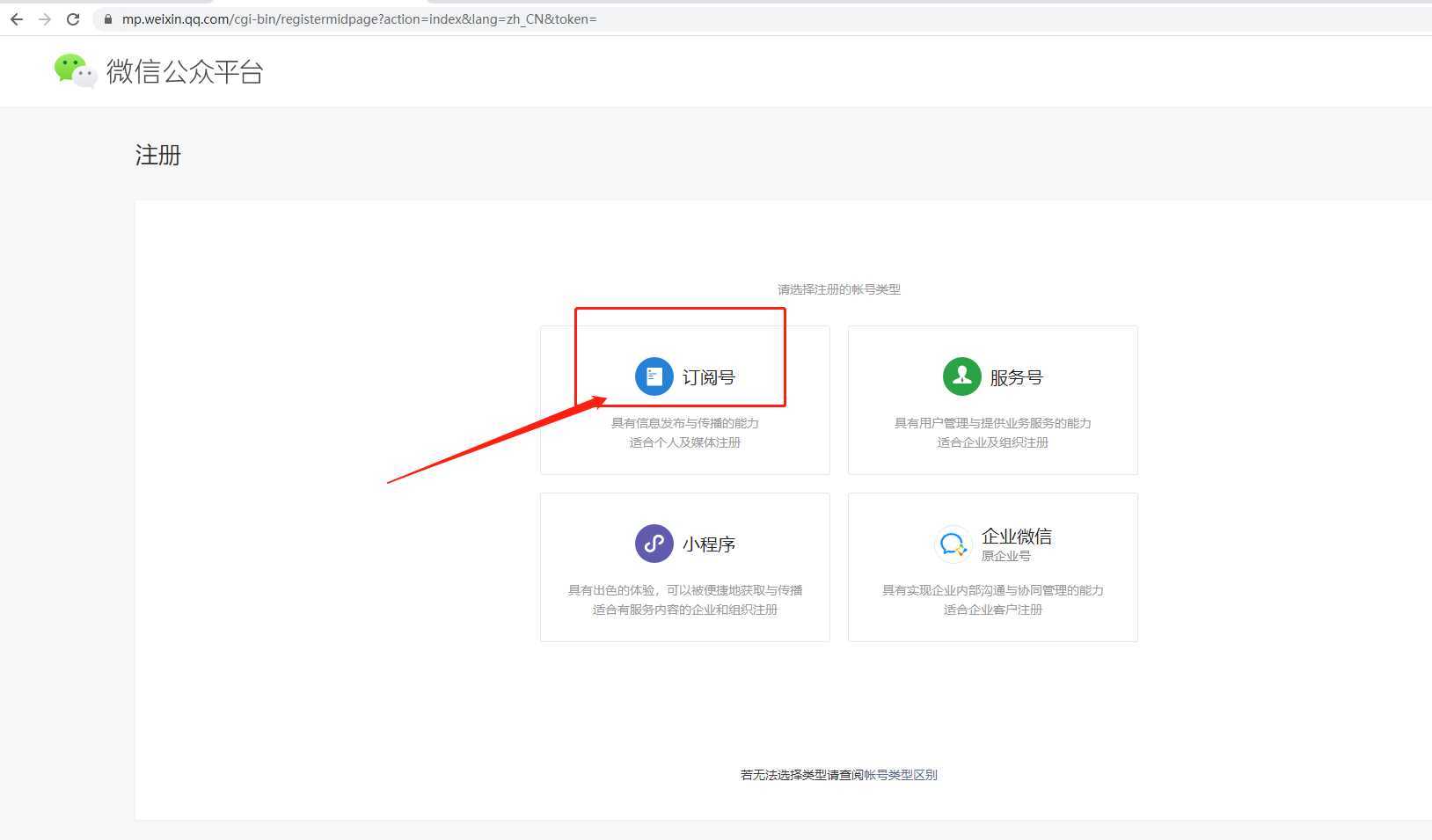Click the 微信公众平台 title text
This screenshot has height=840, width=1432.
pos(185,71)
